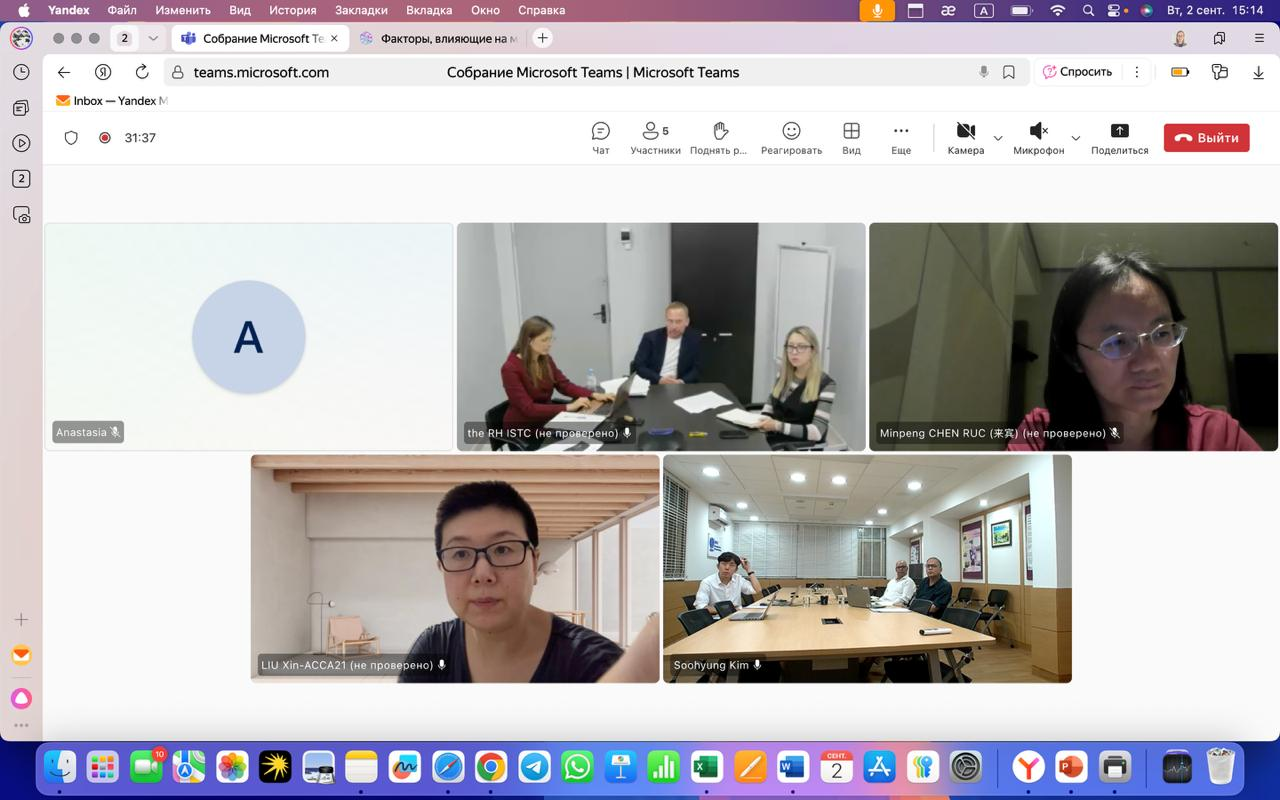Screen dimensions: 1280x800
Task: Open the История menu
Action: coord(292,10)
